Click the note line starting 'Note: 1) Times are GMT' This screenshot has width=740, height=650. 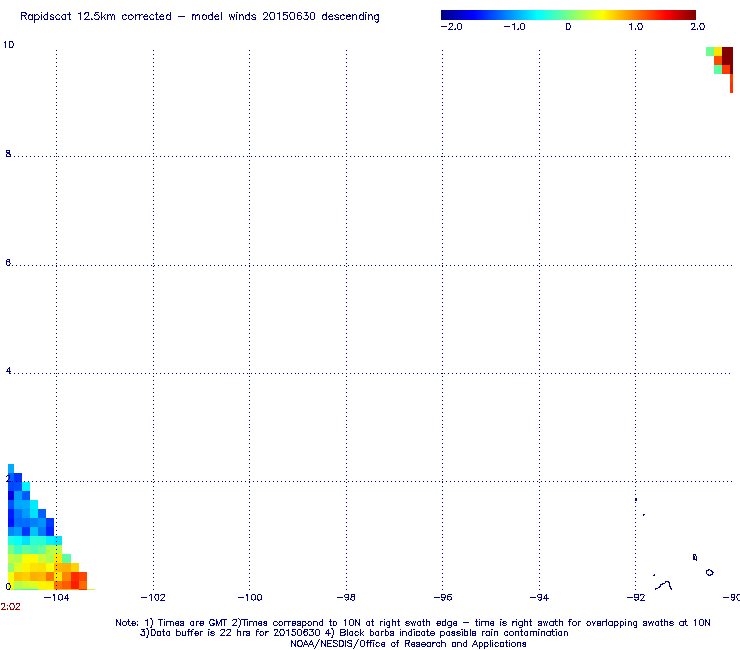tap(413, 623)
